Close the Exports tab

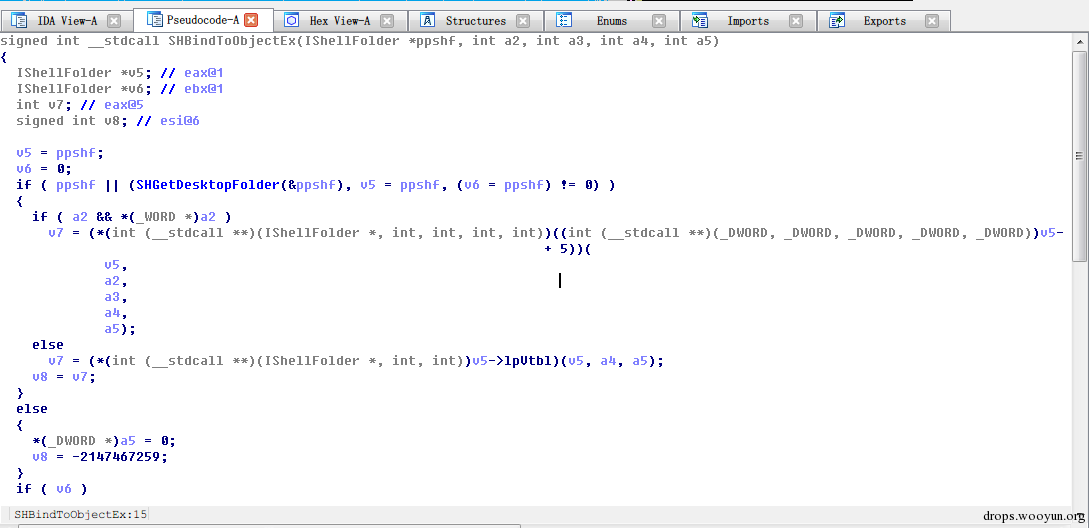click(x=933, y=21)
